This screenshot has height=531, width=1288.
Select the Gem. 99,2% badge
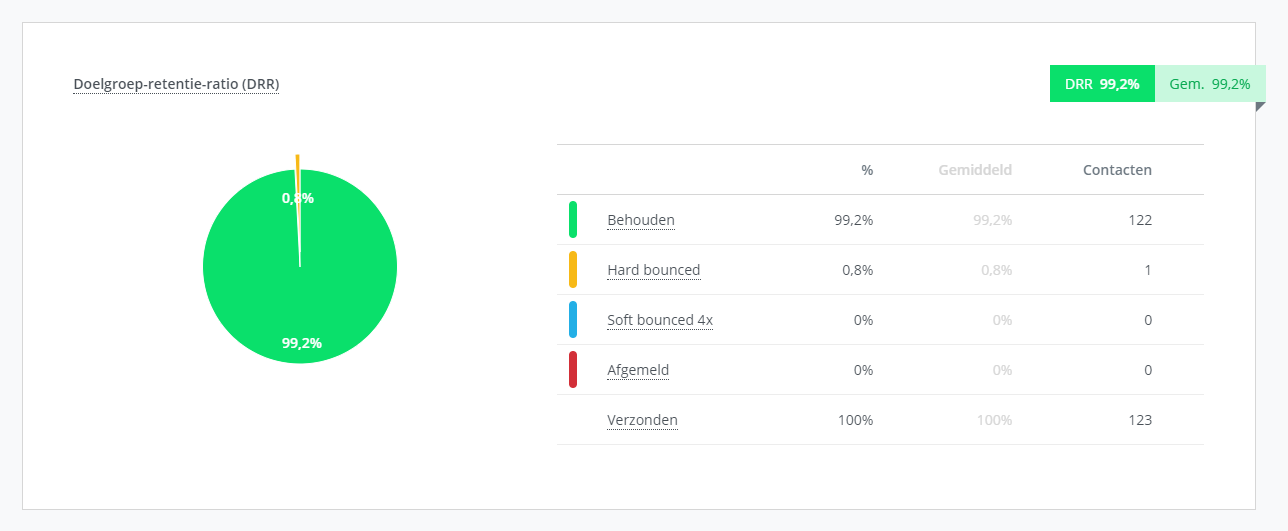pos(1210,84)
